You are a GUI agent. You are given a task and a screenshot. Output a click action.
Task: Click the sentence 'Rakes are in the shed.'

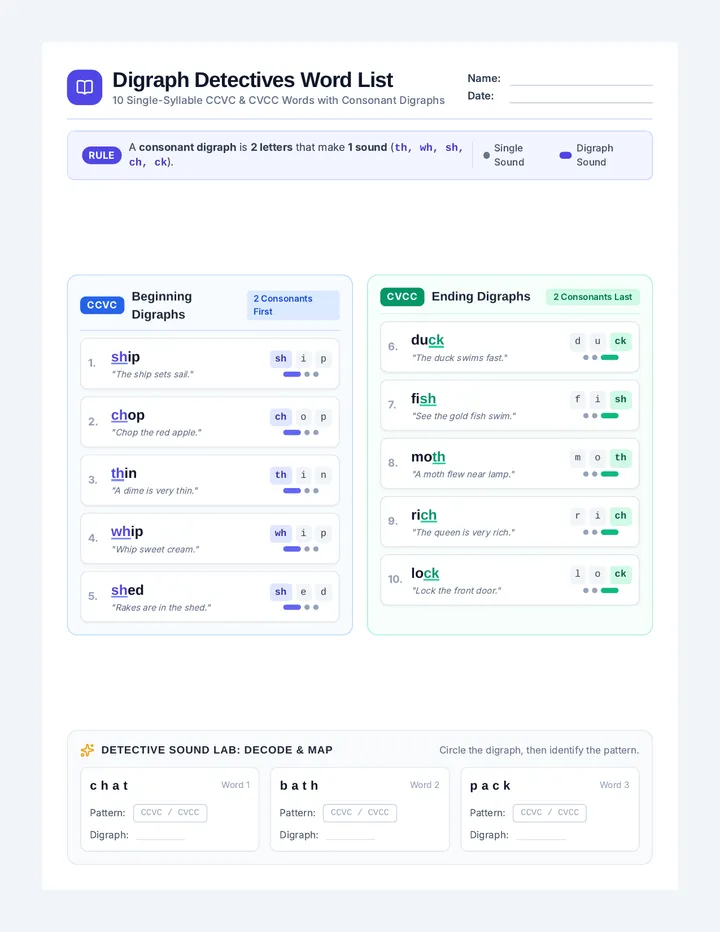pos(161,607)
